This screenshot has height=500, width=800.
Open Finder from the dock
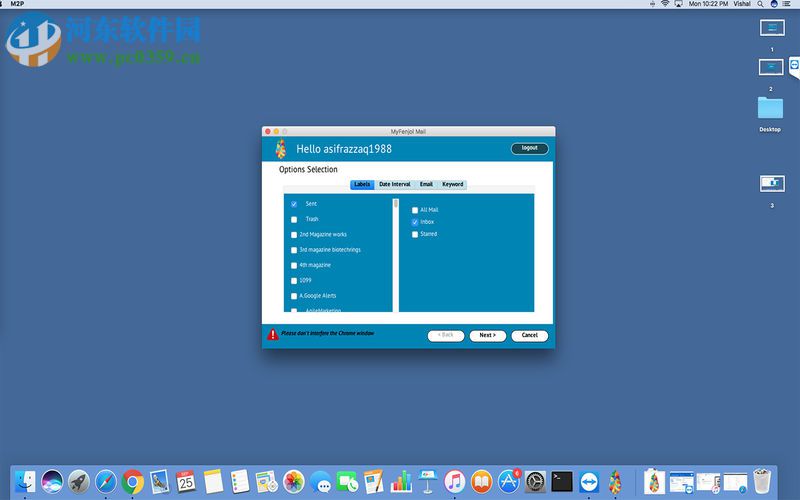click(25, 482)
